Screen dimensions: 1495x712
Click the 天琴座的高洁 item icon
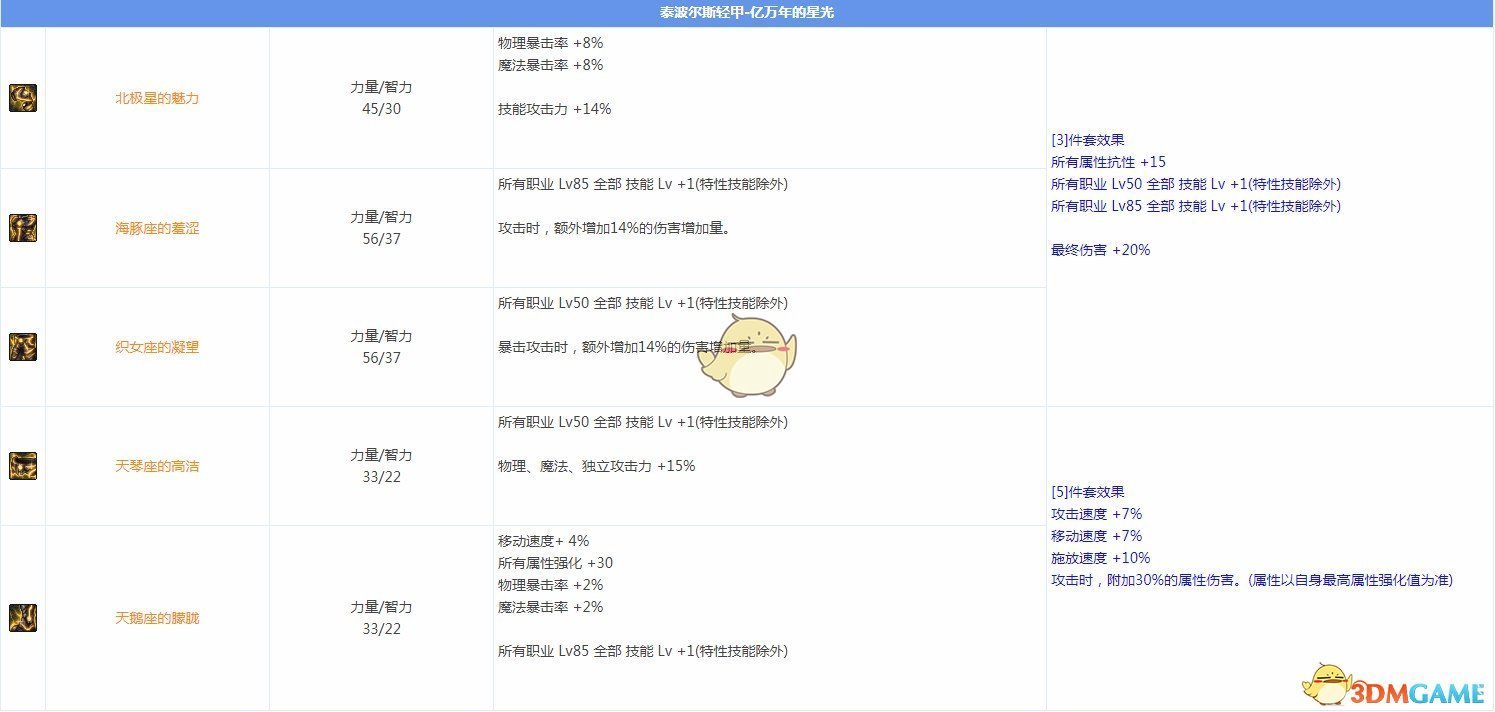pyautogui.click(x=22, y=466)
